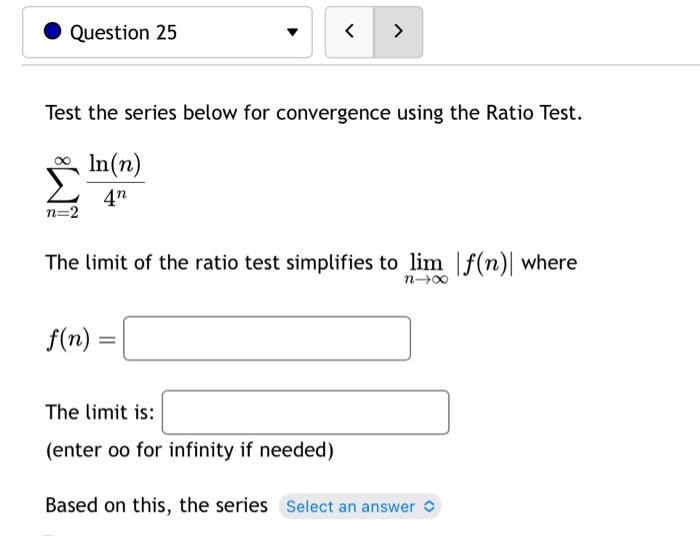700x545 pixels.
Task: Click the summation sigma symbol
Action: [x=62, y=188]
